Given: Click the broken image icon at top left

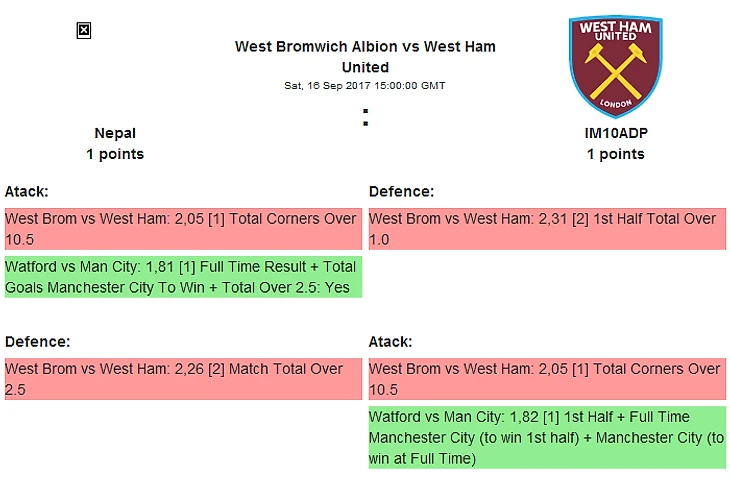Looking at the screenshot, I should pos(84,31).
